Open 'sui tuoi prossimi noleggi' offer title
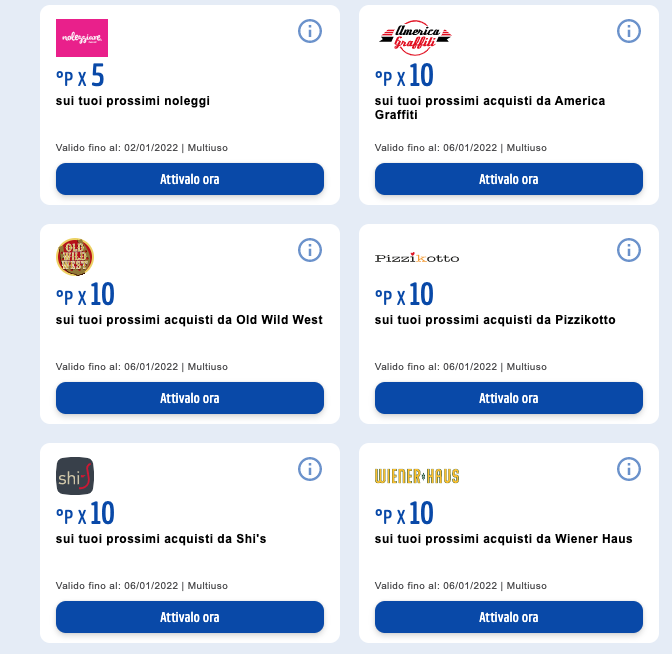The width and height of the screenshot is (672, 654). [x=133, y=101]
